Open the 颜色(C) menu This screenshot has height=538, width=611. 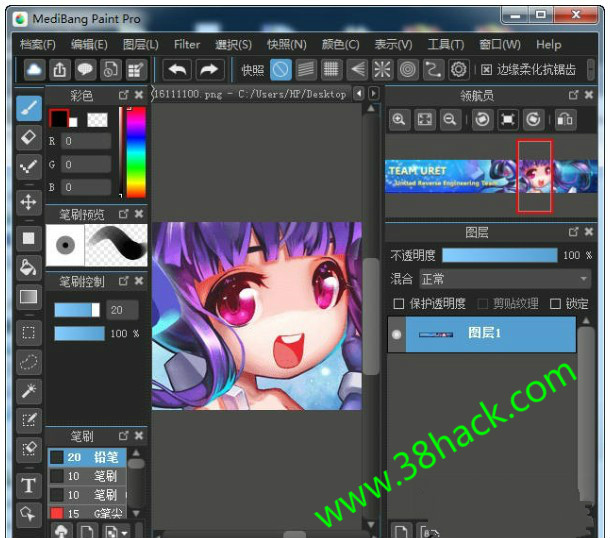coord(341,44)
